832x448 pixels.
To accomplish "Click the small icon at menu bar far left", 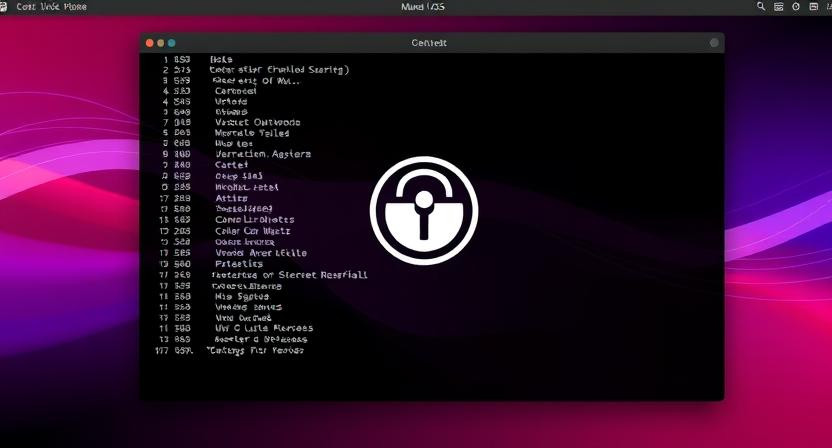I will (x=5, y=7).
